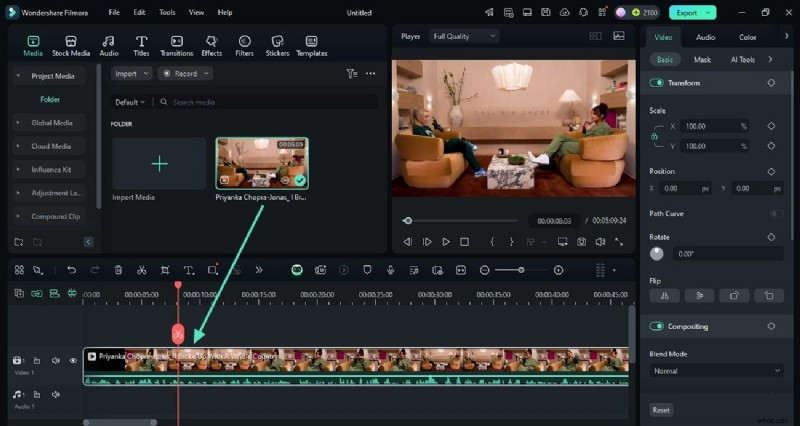Open the Blend Mode dropdown
Viewport: 800px width, 426px height.
pos(716,371)
